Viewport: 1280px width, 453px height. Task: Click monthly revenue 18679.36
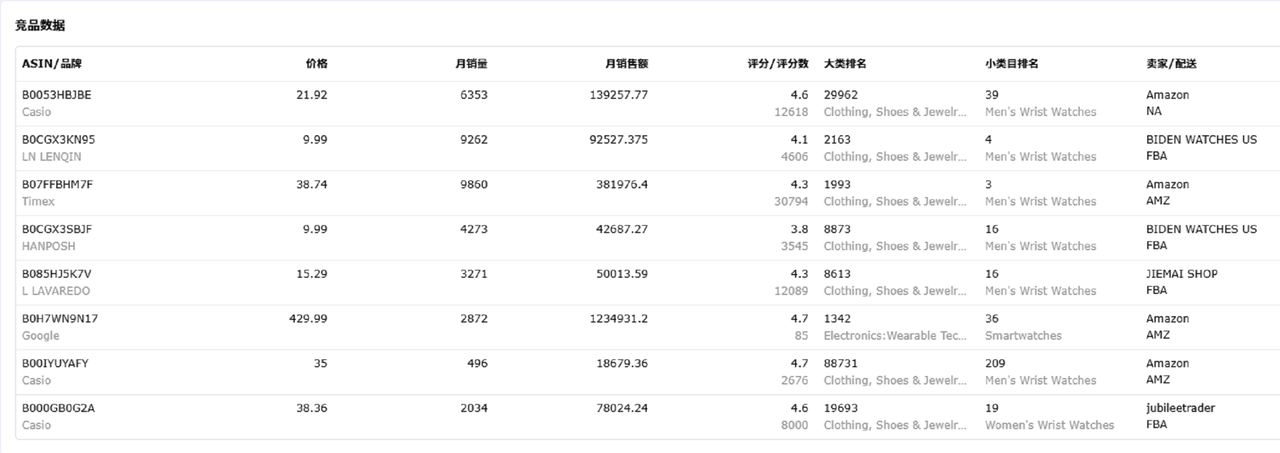click(622, 364)
